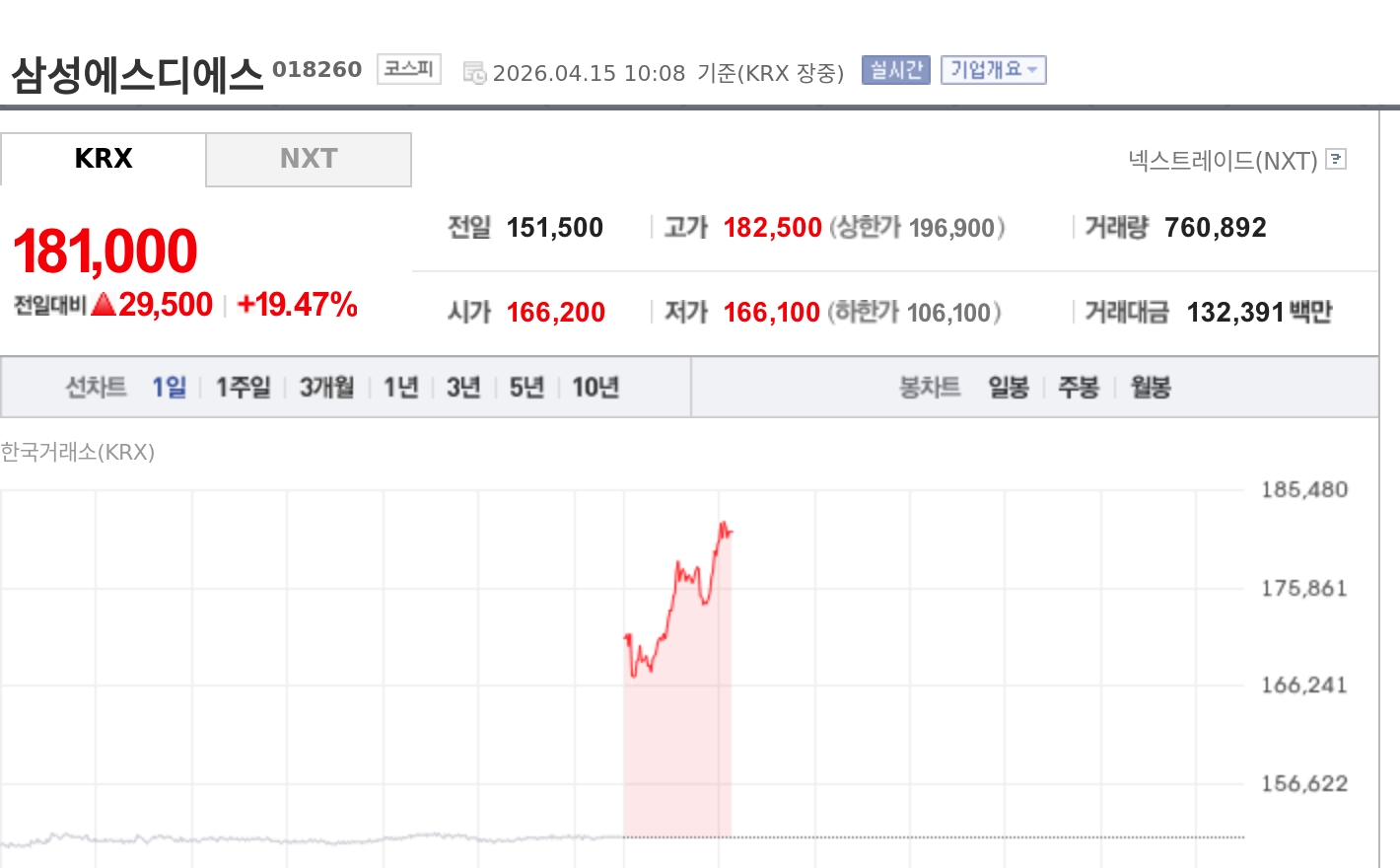
Task: Switch chart to 5년 range
Action: (x=526, y=388)
